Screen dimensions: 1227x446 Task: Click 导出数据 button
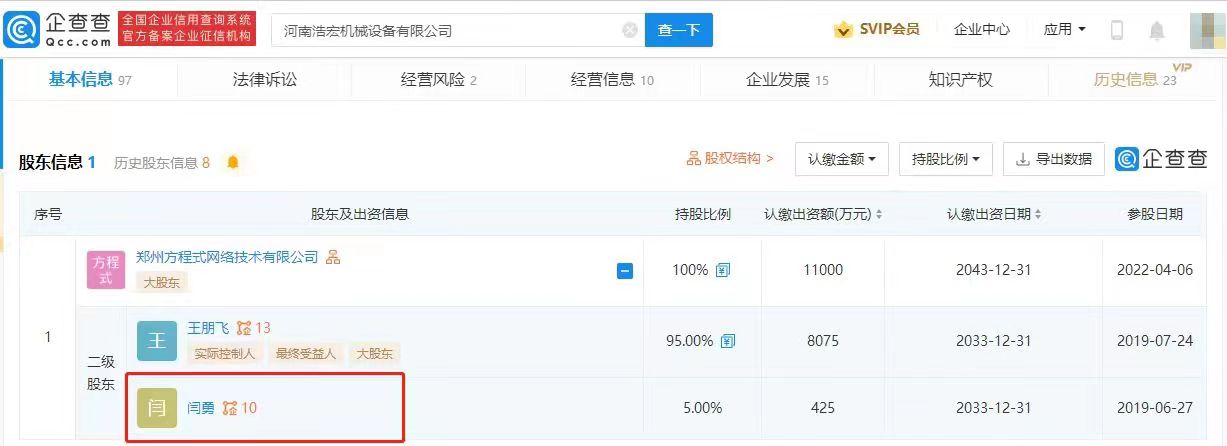tap(1053, 159)
